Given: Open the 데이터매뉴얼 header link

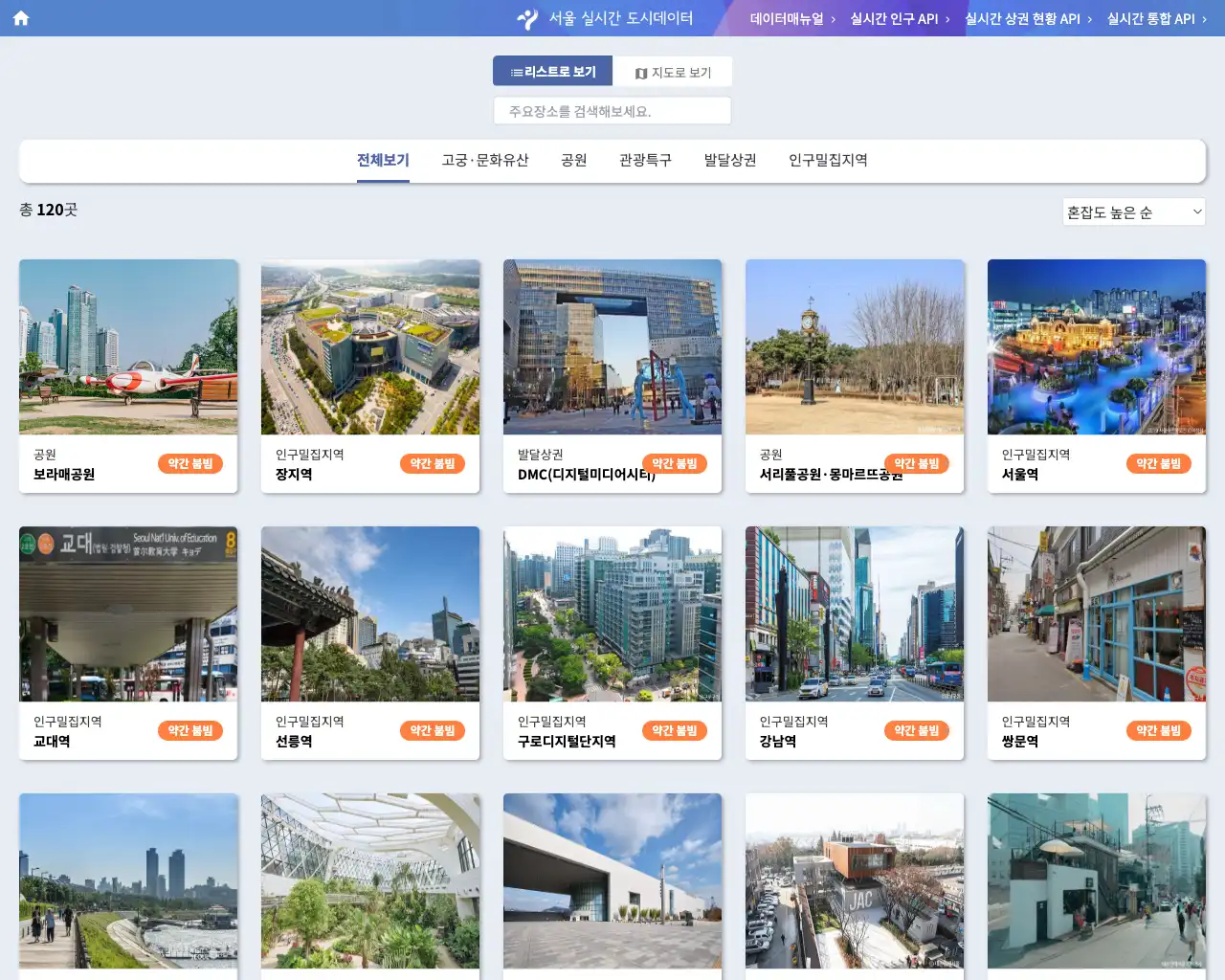Looking at the screenshot, I should coord(791,19).
